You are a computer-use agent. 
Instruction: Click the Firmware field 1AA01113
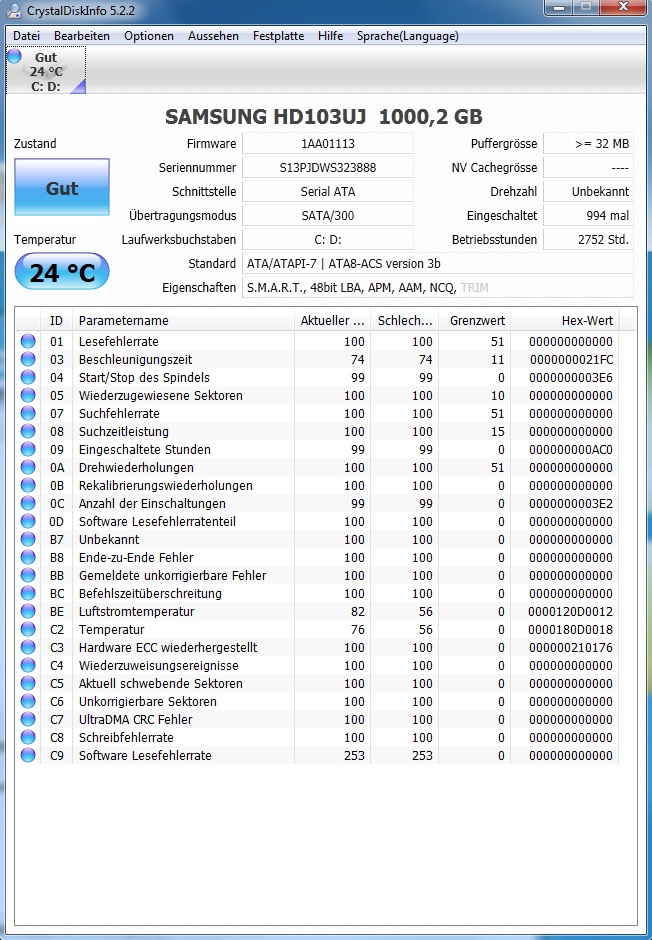click(328, 143)
